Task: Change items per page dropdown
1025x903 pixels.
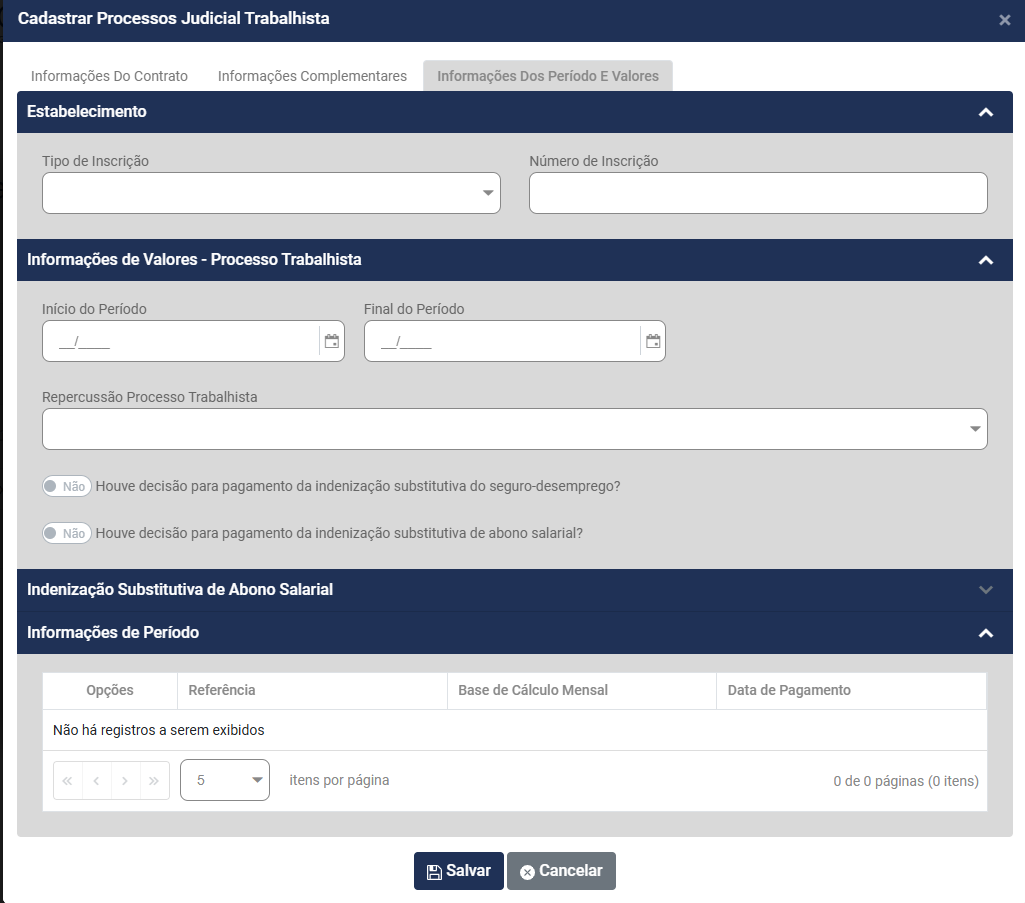Action: (225, 781)
